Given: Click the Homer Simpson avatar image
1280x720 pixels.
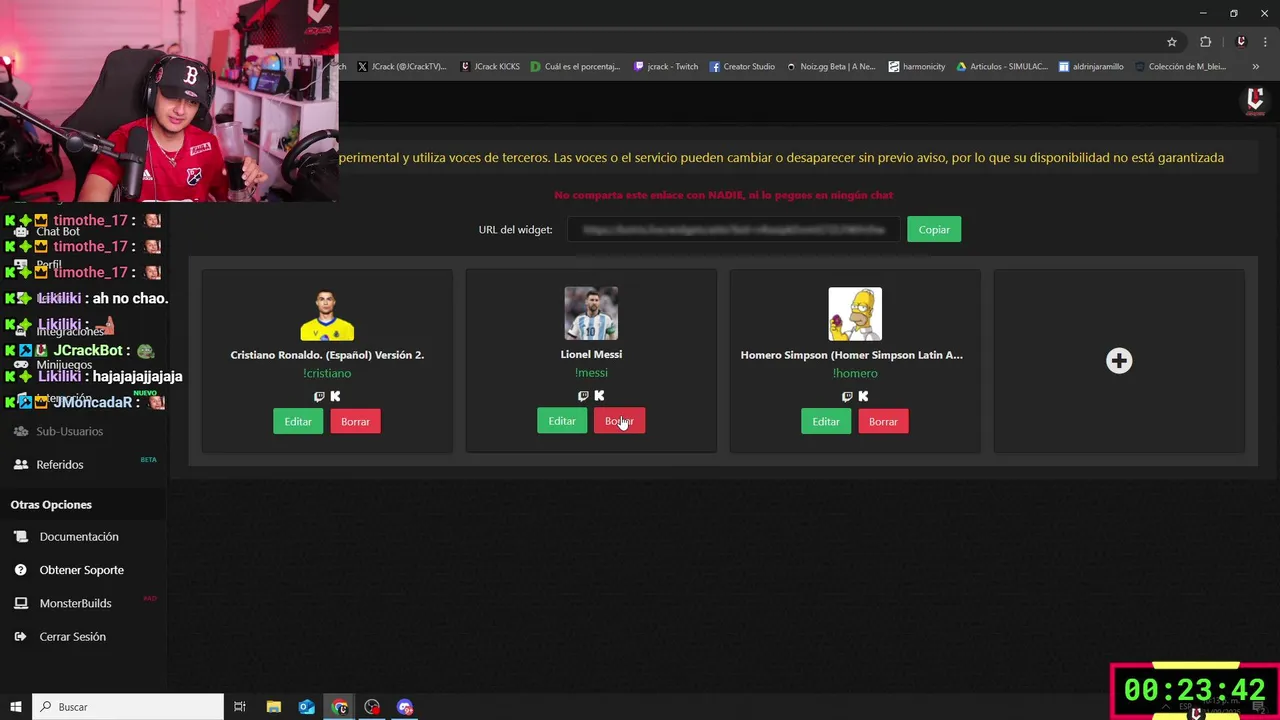Looking at the screenshot, I should coord(855,314).
